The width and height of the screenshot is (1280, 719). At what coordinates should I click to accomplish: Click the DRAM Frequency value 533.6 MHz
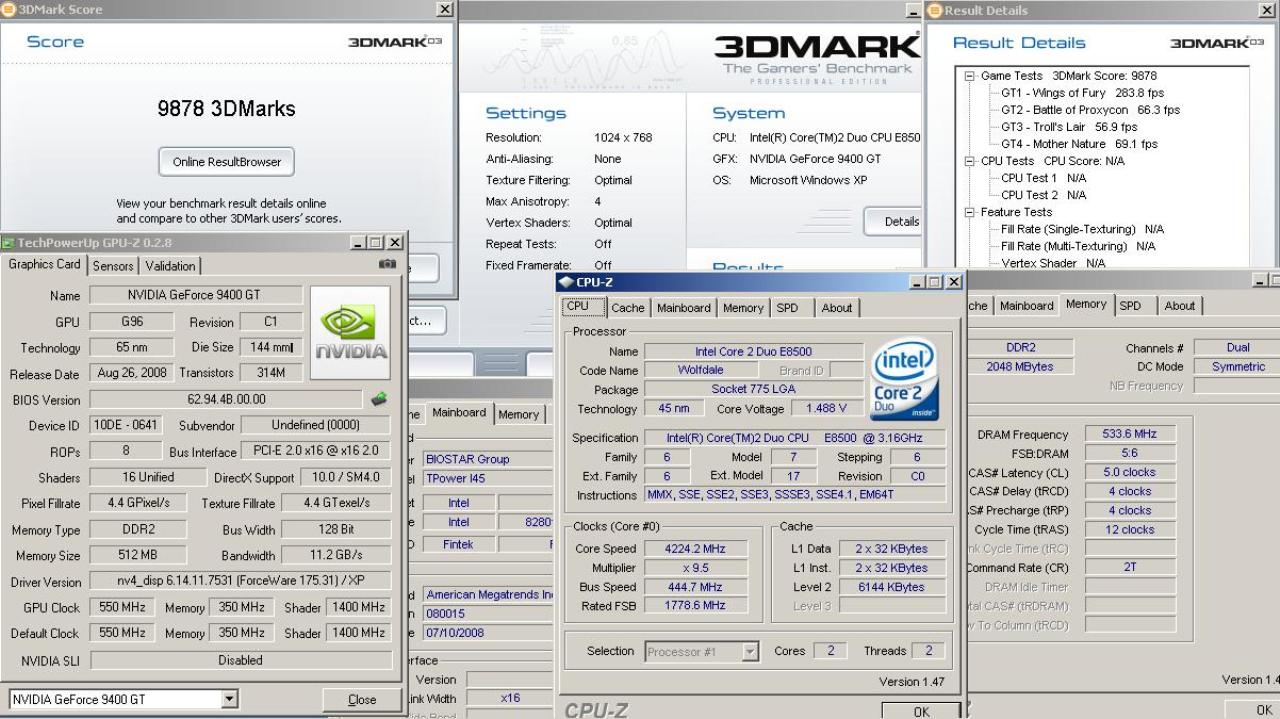(1130, 435)
